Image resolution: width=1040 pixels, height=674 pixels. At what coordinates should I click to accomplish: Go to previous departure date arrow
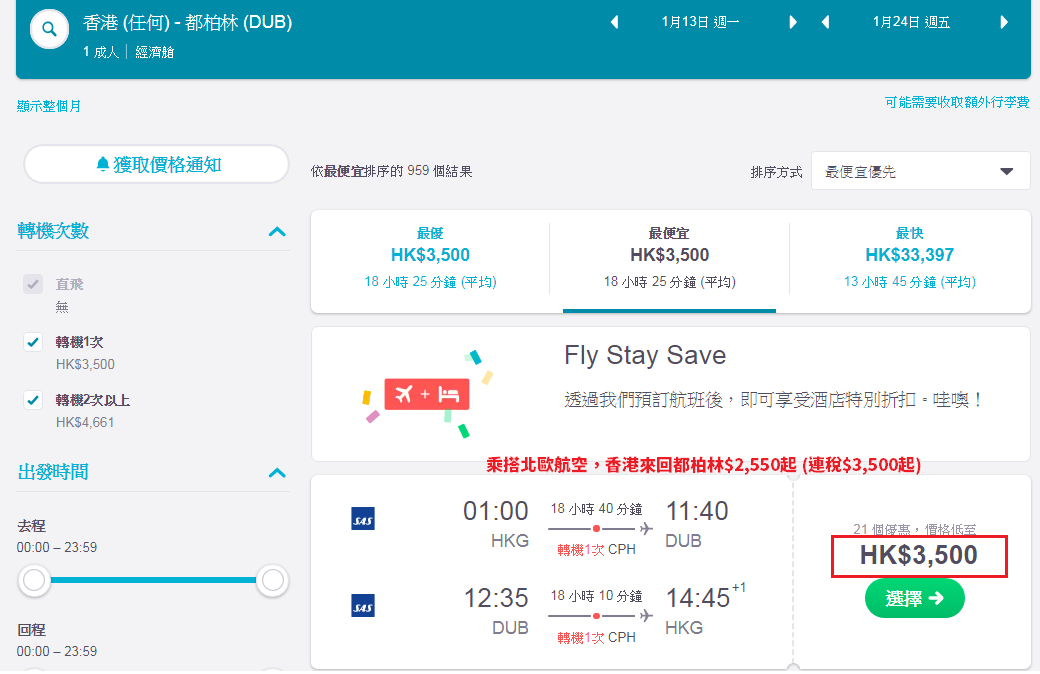(614, 23)
